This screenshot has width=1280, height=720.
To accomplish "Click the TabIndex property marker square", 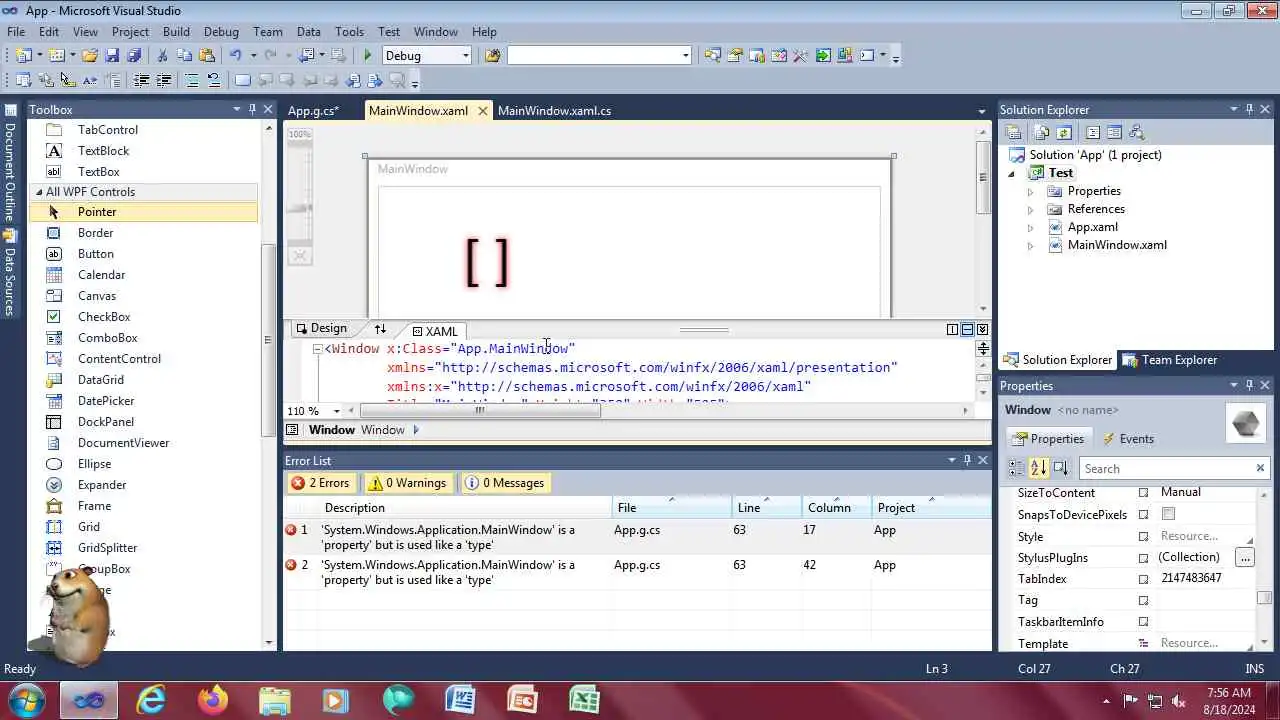I will pos(1143,579).
